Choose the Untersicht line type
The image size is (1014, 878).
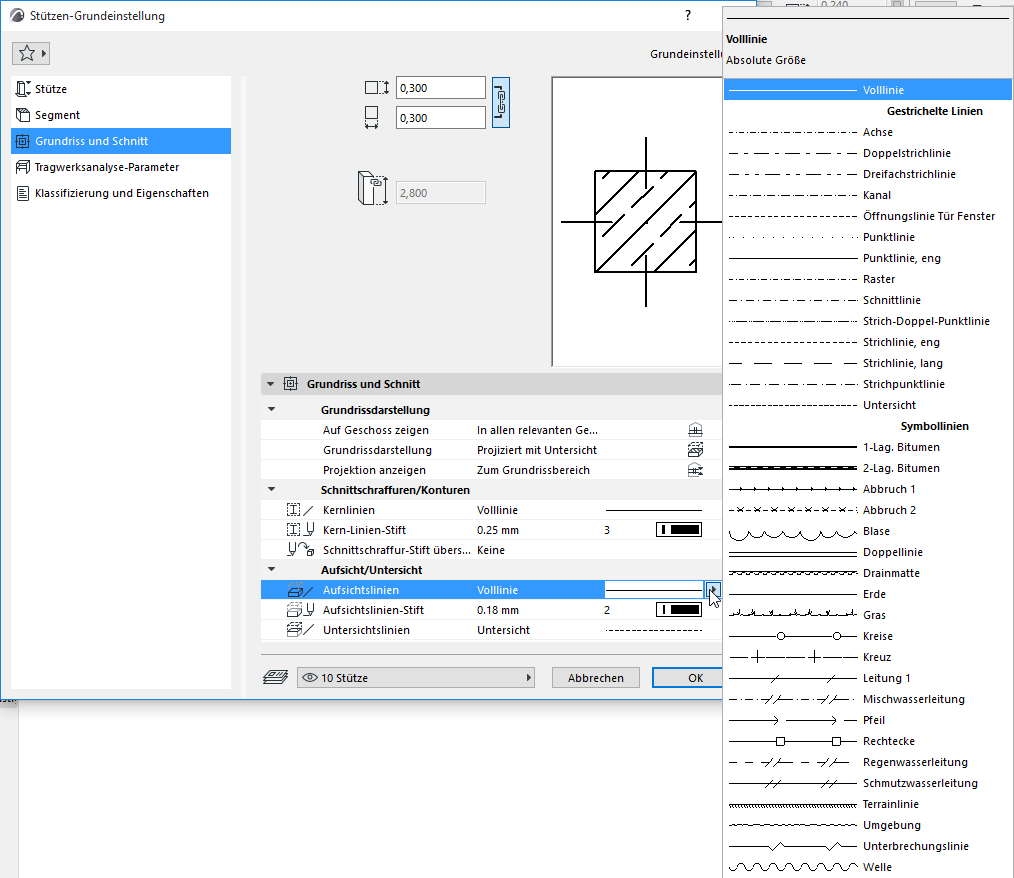coord(868,405)
